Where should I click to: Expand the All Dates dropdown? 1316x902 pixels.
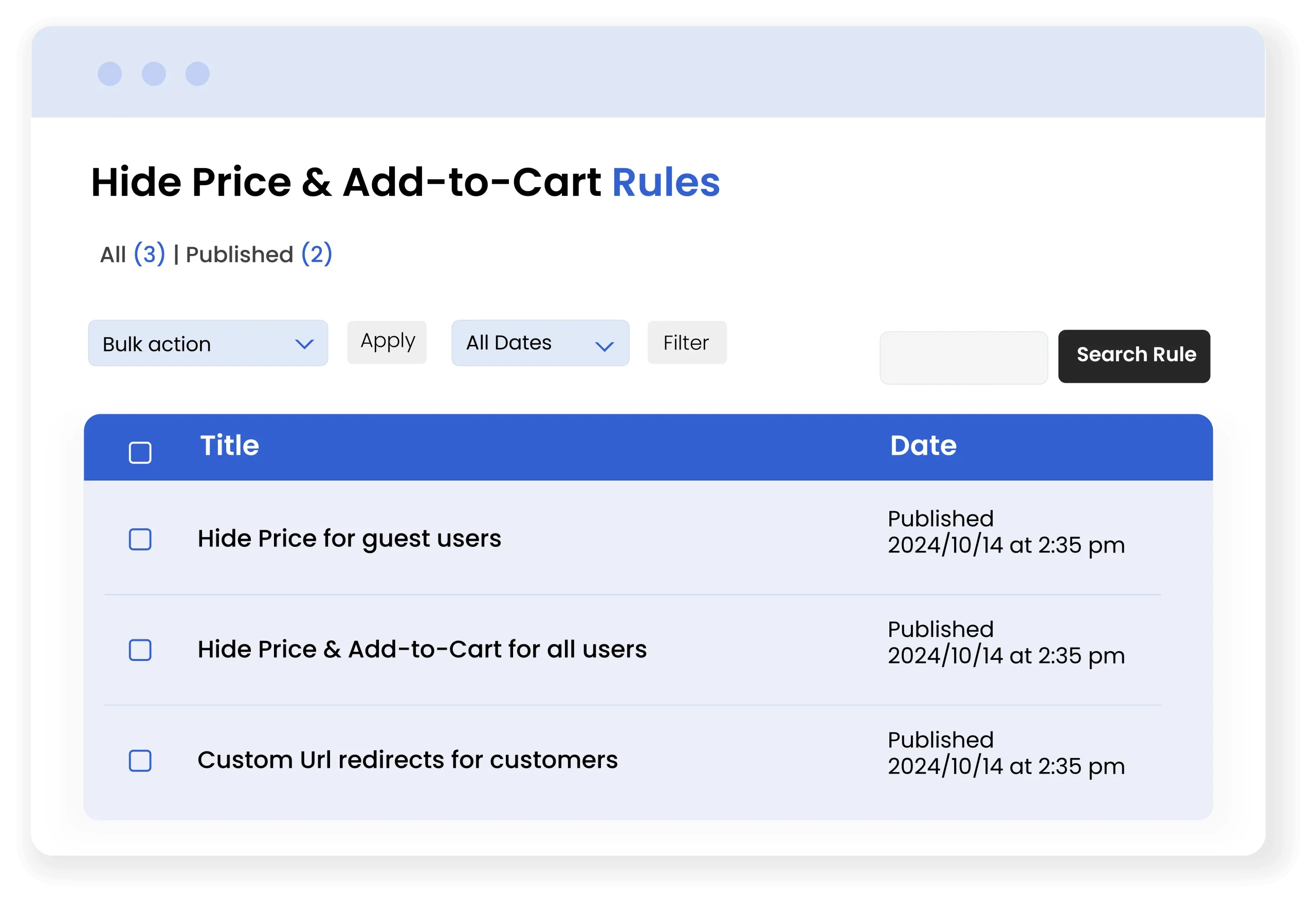pos(540,343)
